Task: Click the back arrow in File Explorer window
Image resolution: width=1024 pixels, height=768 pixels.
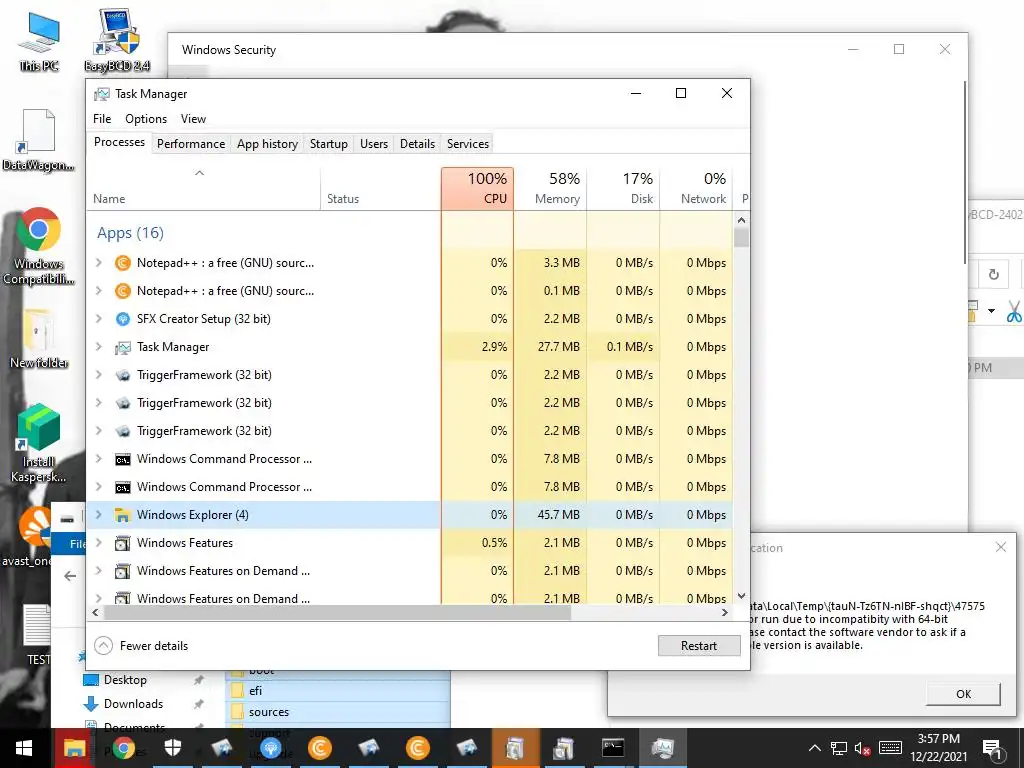Action: pyautogui.click(x=70, y=576)
